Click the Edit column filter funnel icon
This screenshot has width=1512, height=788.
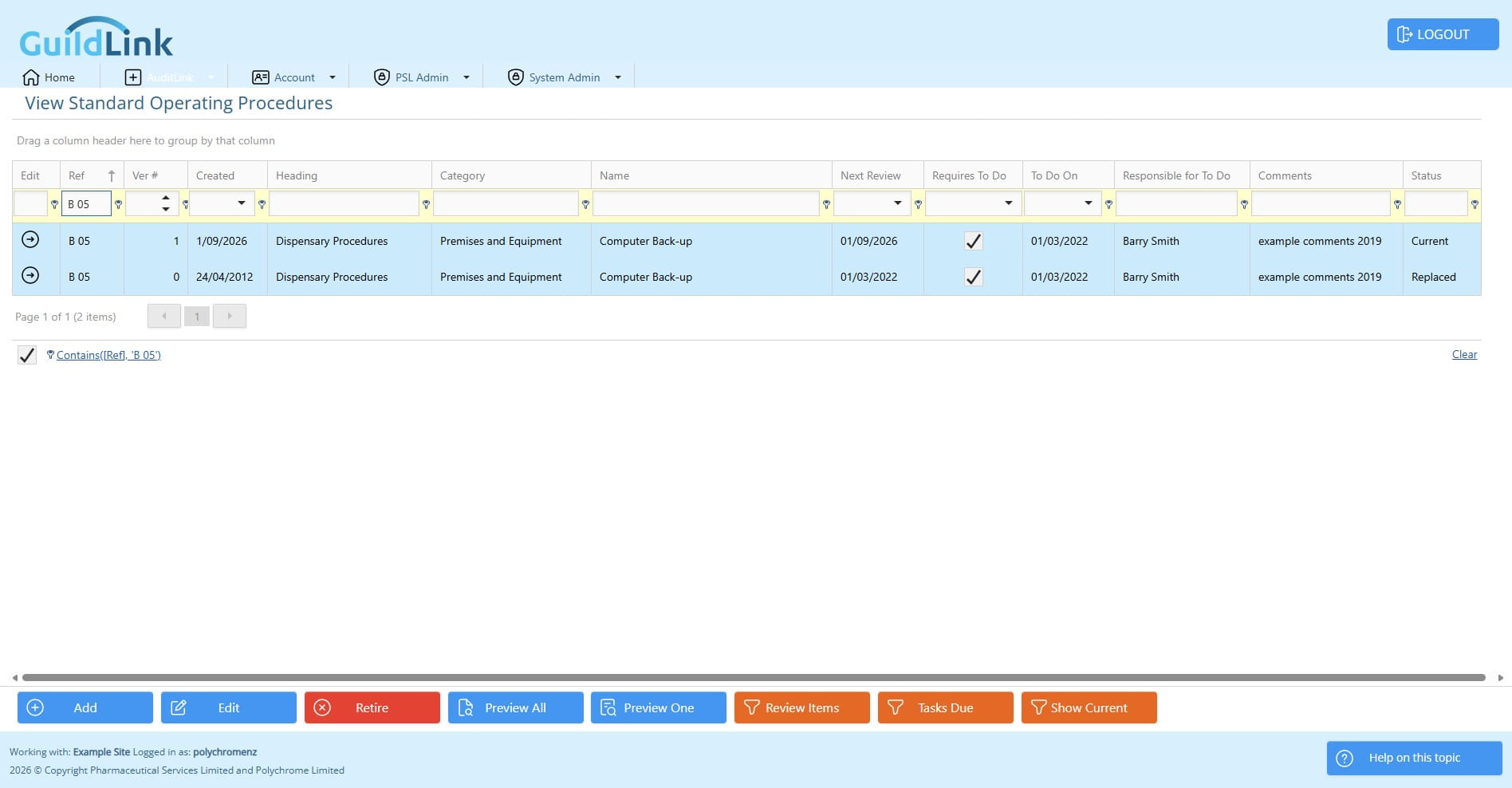[x=54, y=204]
